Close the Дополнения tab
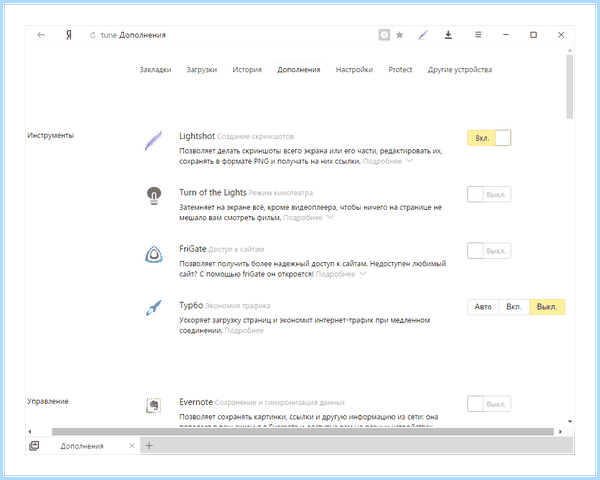Screen dimensions: 600x480 coord(132,446)
